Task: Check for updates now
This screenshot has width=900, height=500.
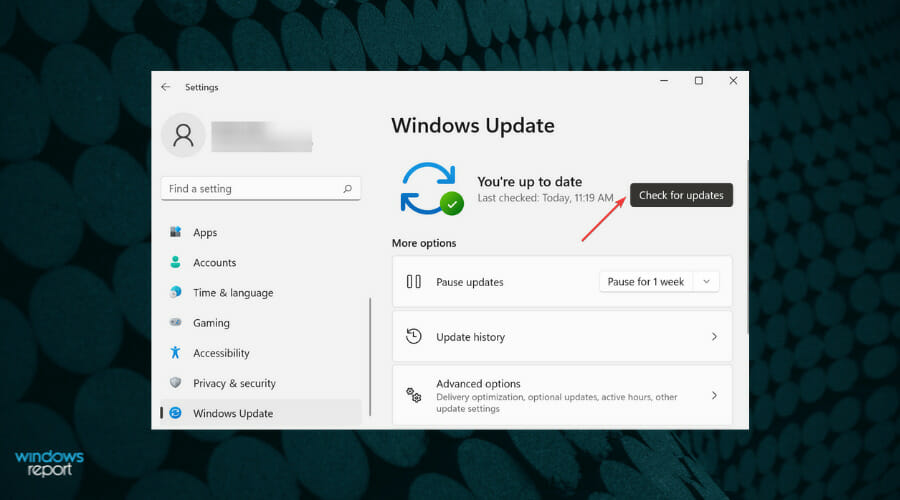Action: (681, 195)
